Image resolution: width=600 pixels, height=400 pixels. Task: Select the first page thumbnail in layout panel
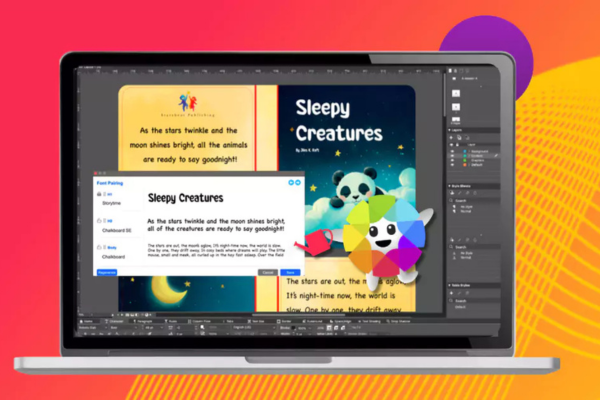(x=456, y=93)
